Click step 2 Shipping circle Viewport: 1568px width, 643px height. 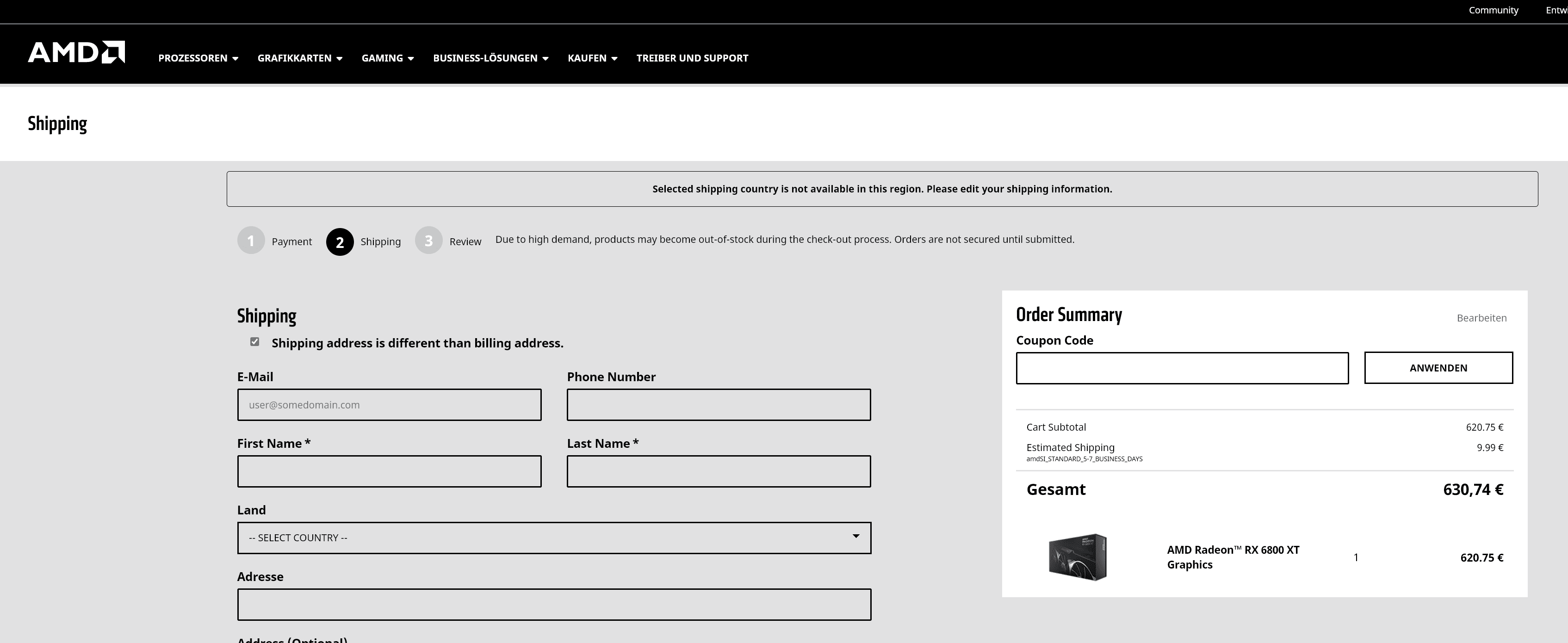[x=340, y=242]
